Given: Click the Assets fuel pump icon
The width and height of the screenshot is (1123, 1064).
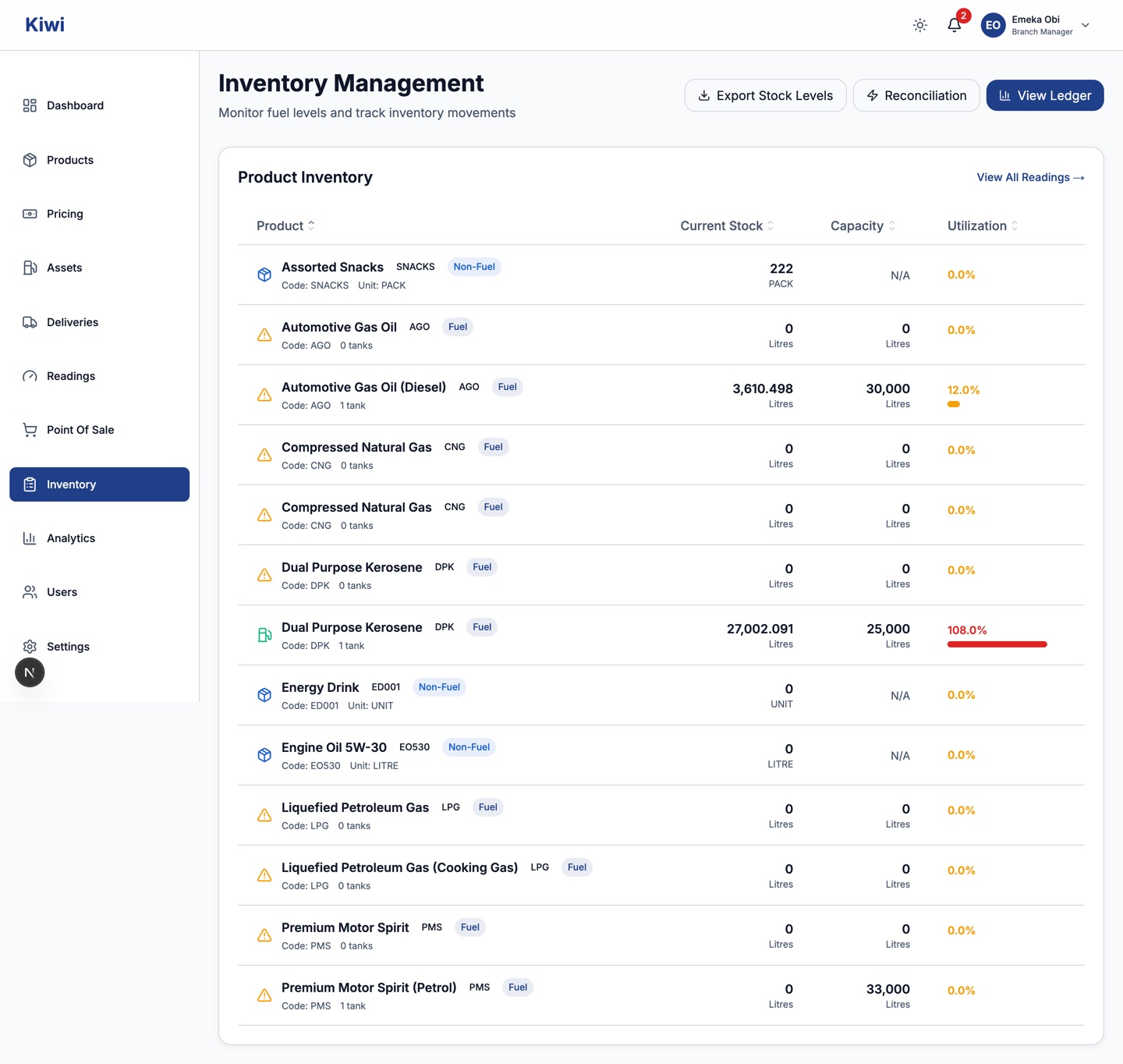Looking at the screenshot, I should point(30,268).
